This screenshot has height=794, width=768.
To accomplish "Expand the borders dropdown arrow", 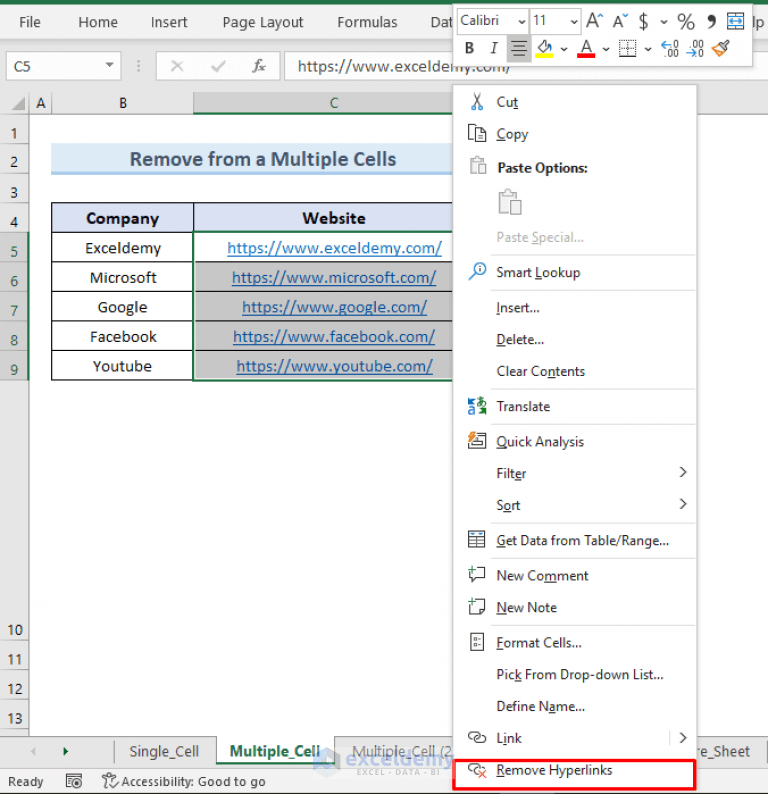I will (x=648, y=49).
